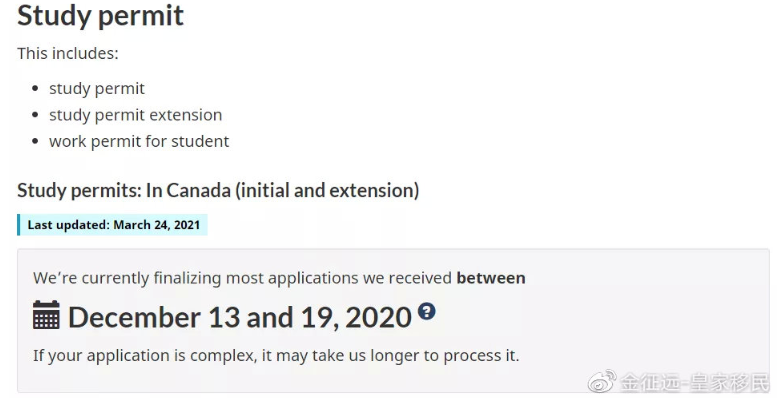Image resolution: width=780 pixels, height=398 pixels.
Task: Click the year '2020' in the date
Action: (x=379, y=317)
